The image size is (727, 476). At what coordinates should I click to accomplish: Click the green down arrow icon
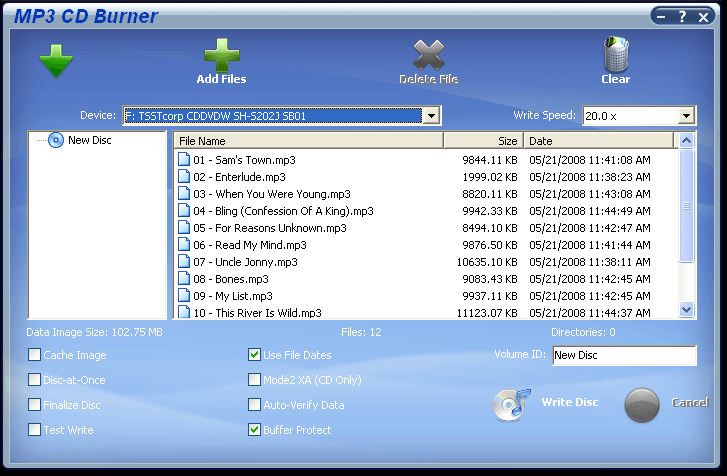tap(56, 61)
